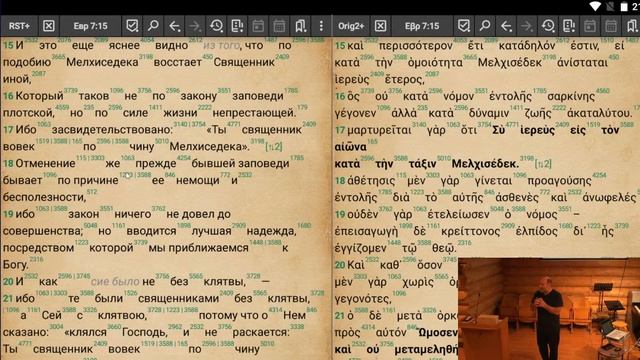Tap Greek verse number 15 before καὶ
This screenshot has width=640, height=360.
pyautogui.click(x=340, y=46)
